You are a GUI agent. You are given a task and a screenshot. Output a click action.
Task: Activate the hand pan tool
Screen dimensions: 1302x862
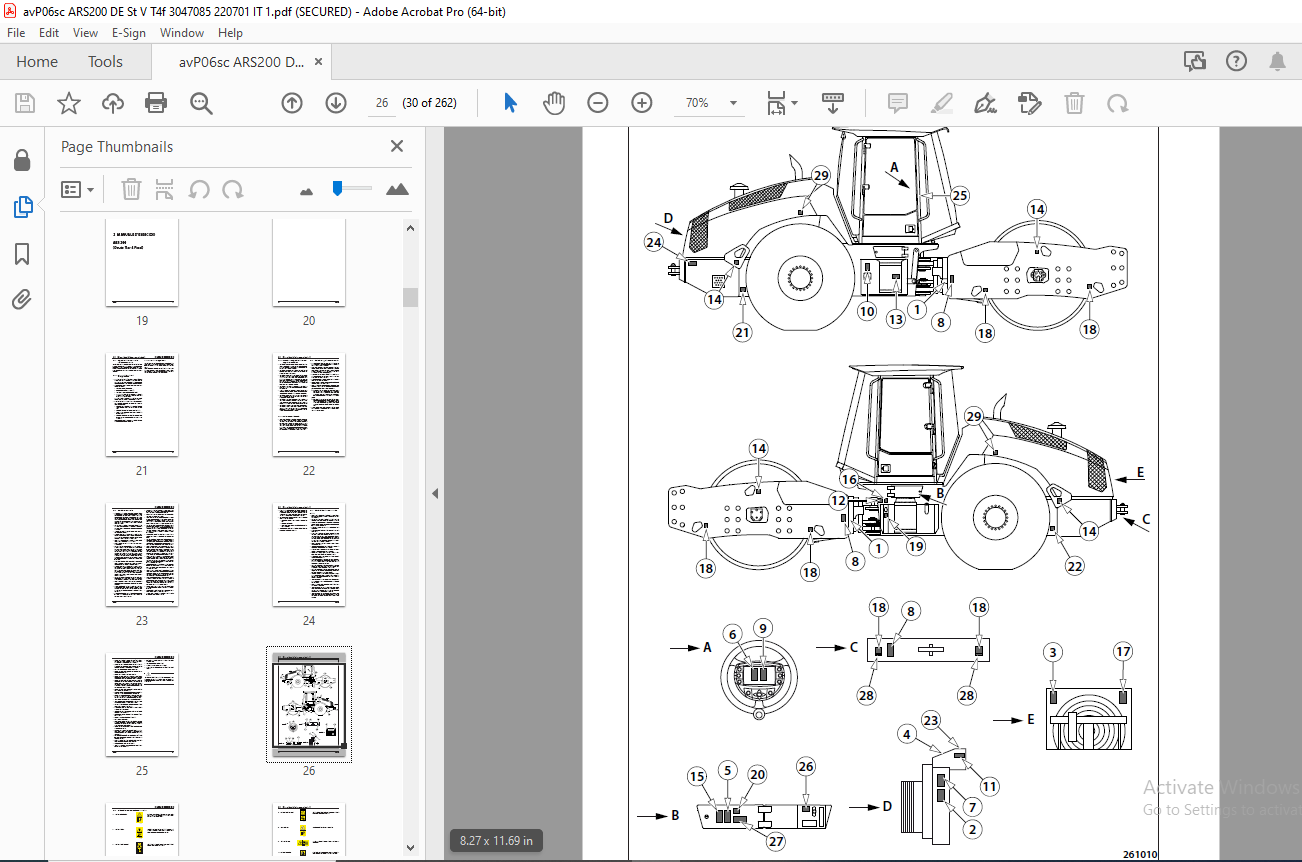[554, 103]
